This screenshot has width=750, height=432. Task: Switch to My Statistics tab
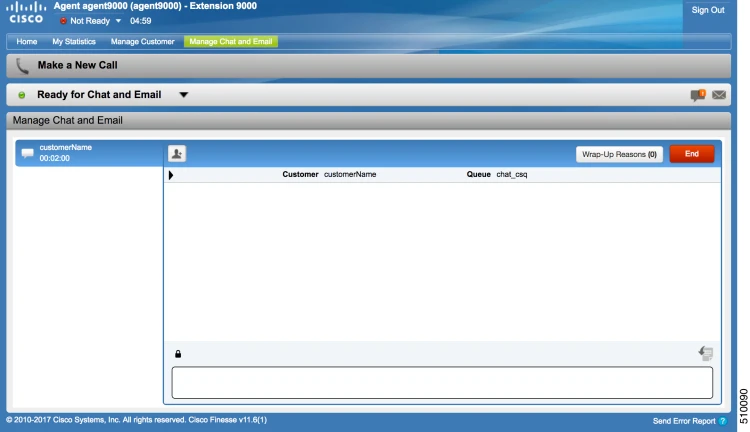tap(74, 42)
